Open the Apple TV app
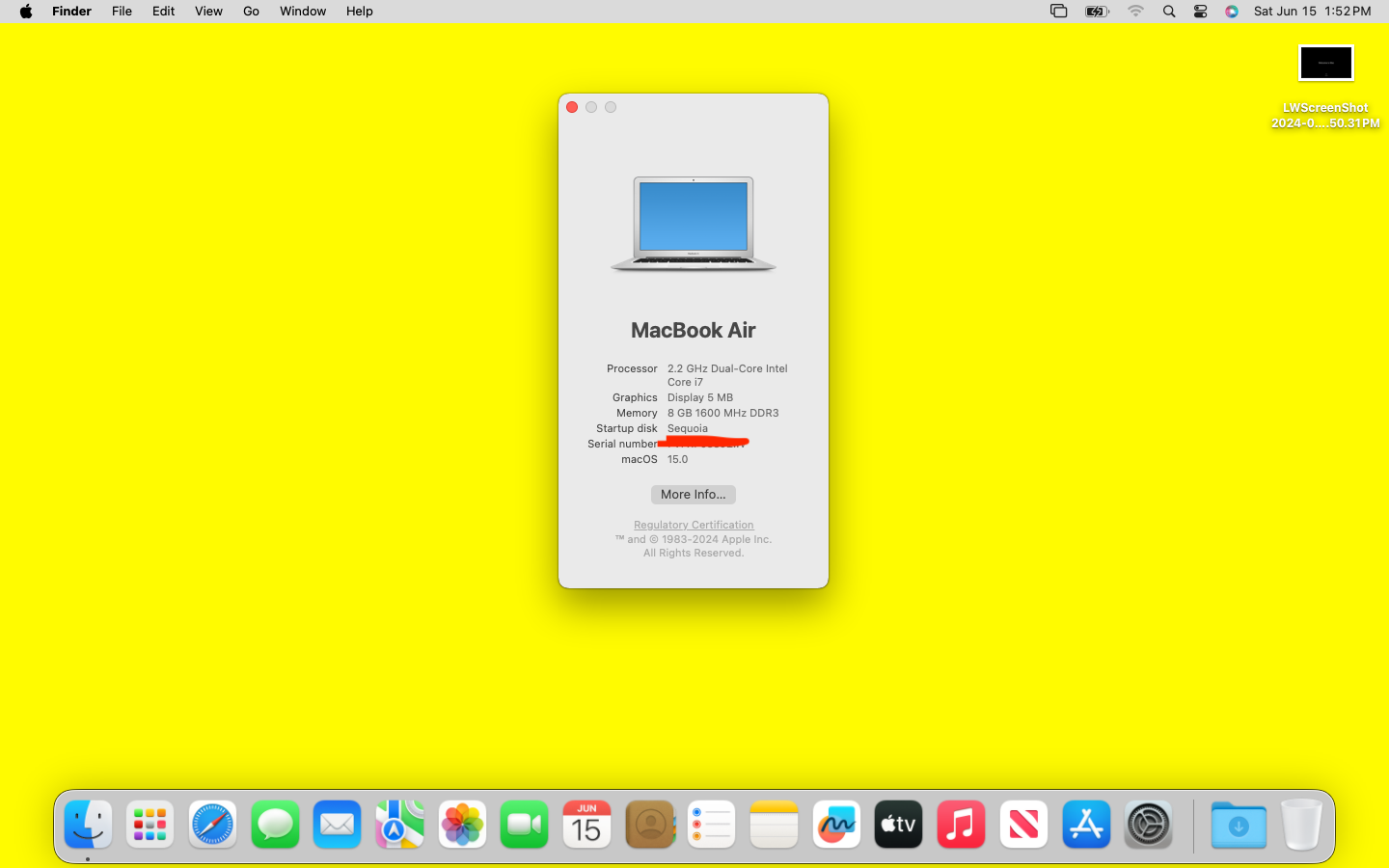 click(899, 825)
